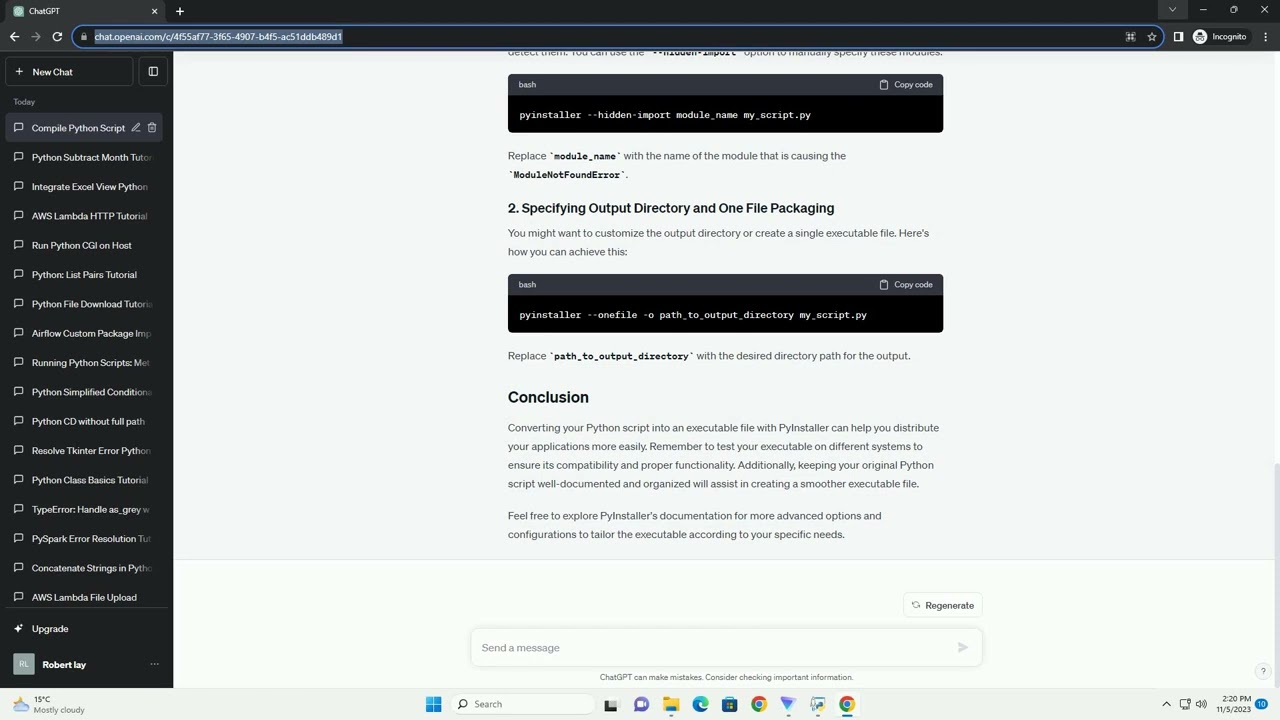Open the purple triangle app on taskbar
Screen dimensions: 1280x720
click(788, 704)
